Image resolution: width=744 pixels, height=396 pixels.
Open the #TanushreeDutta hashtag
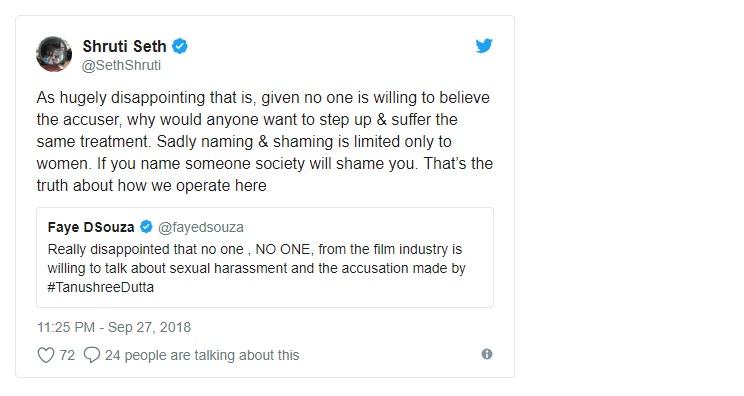101,287
